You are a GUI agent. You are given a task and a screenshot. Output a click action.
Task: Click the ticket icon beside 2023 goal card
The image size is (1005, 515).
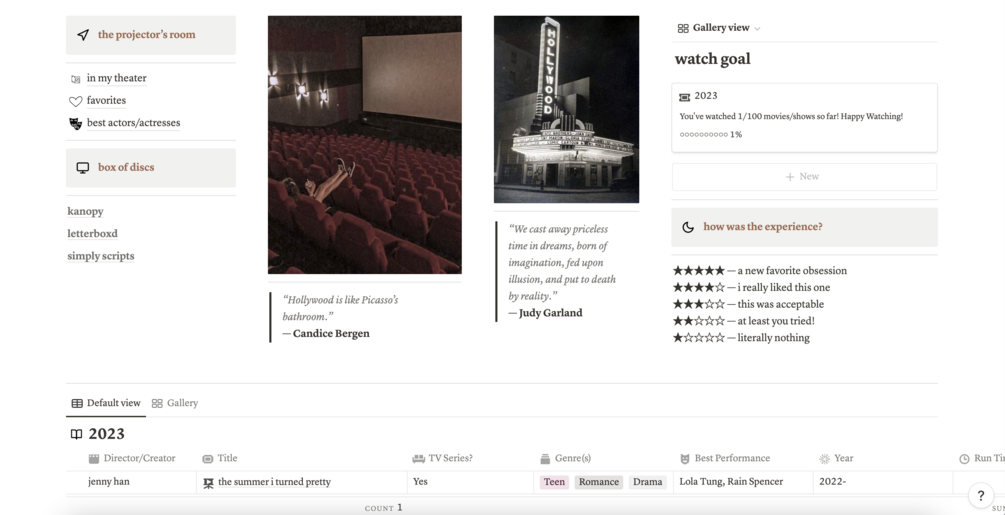[x=685, y=97]
